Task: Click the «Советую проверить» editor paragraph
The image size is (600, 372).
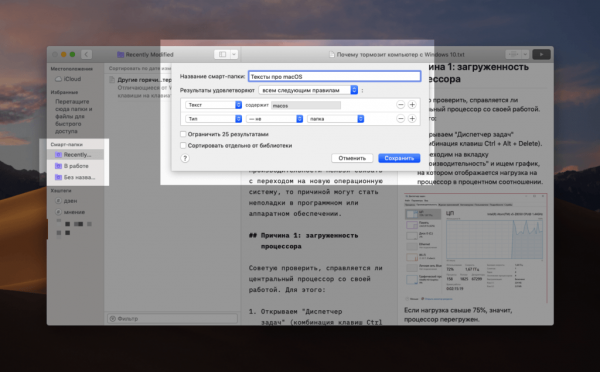Action: pos(315,279)
